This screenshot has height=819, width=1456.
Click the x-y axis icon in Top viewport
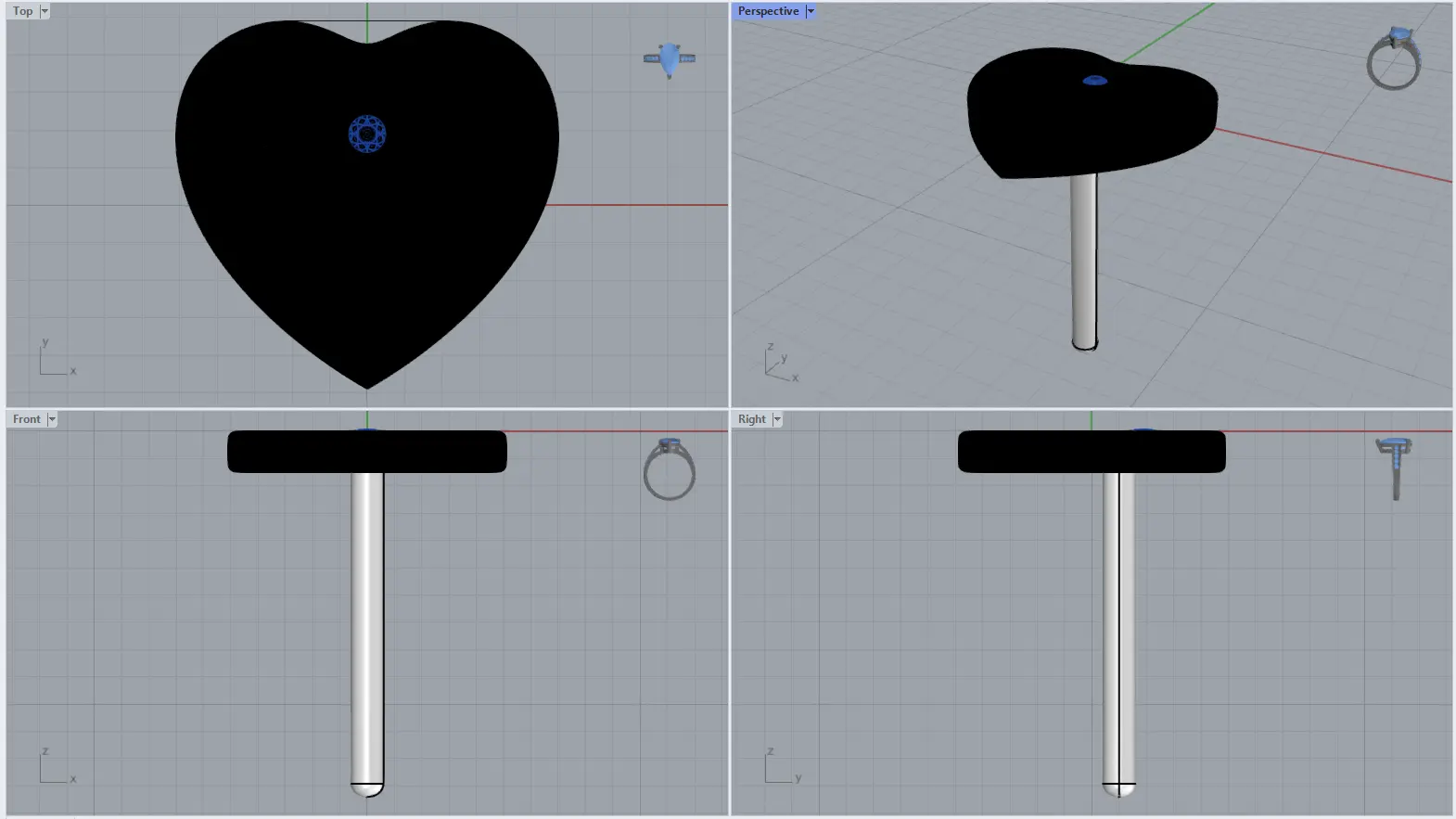54,360
